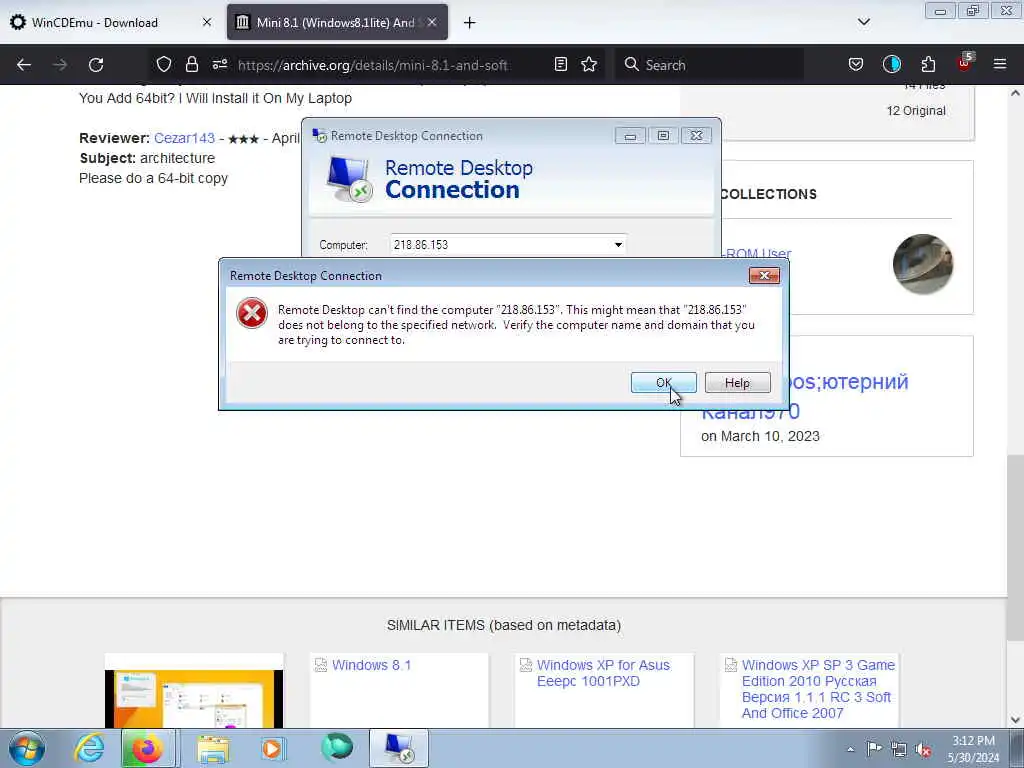The width and height of the screenshot is (1024, 768).
Task: Open Windows Explorer from the taskbar
Action: point(213,748)
